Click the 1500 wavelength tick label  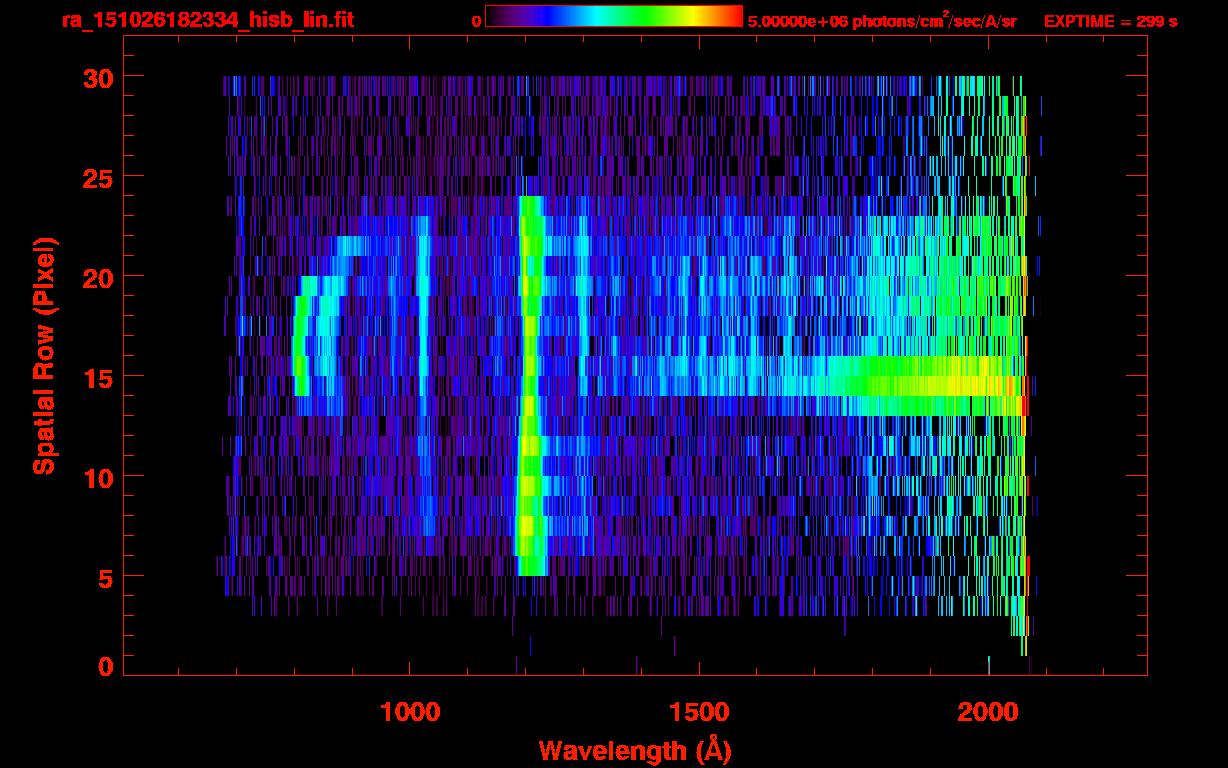pyautogui.click(x=699, y=711)
